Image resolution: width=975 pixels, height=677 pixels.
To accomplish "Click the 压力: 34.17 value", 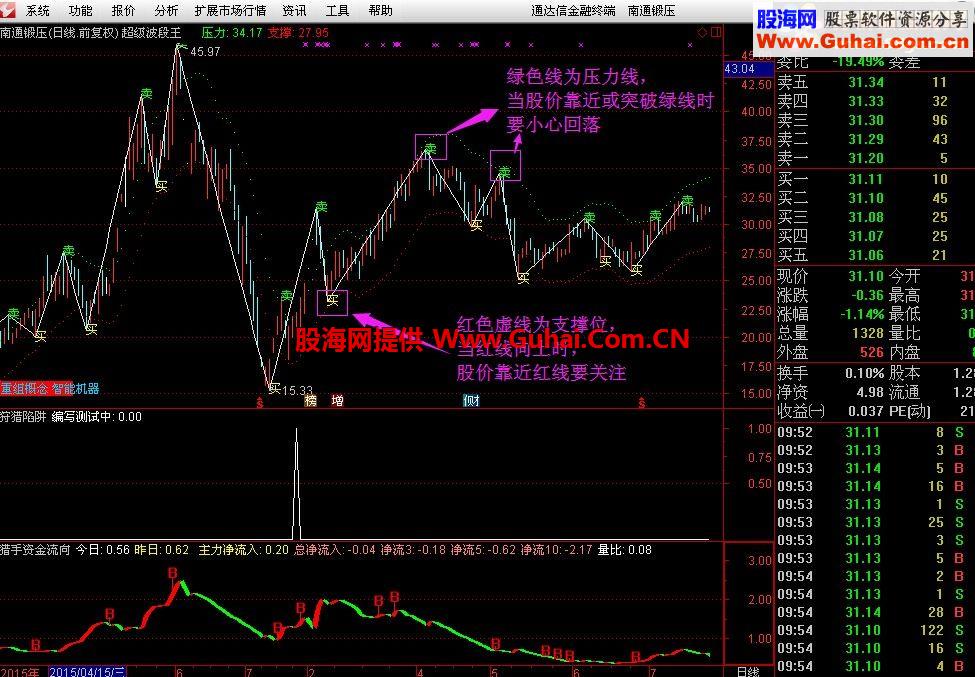I will [232, 33].
